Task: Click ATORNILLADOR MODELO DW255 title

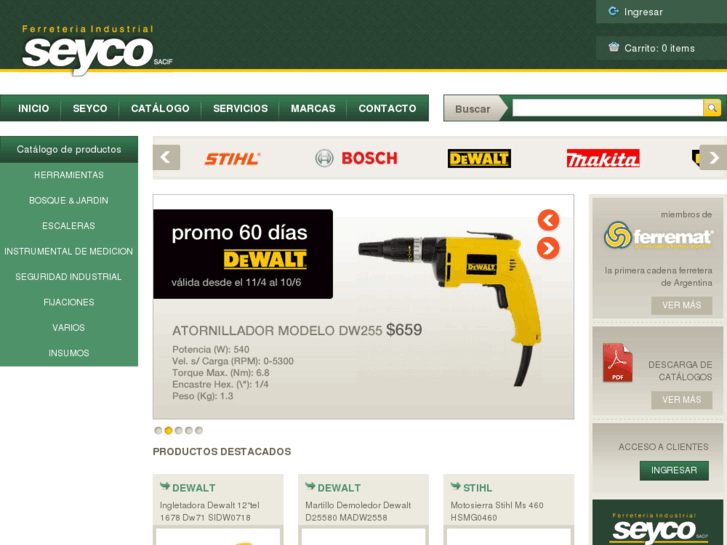Action: pyautogui.click(x=277, y=331)
